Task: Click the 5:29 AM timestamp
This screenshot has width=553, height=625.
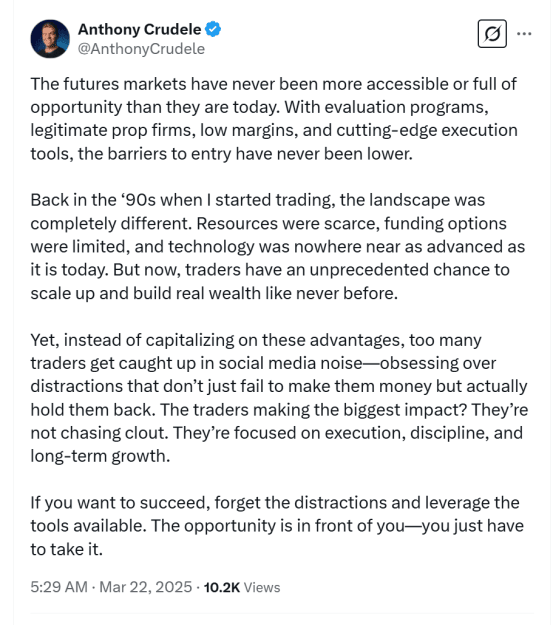Action: pos(59,587)
